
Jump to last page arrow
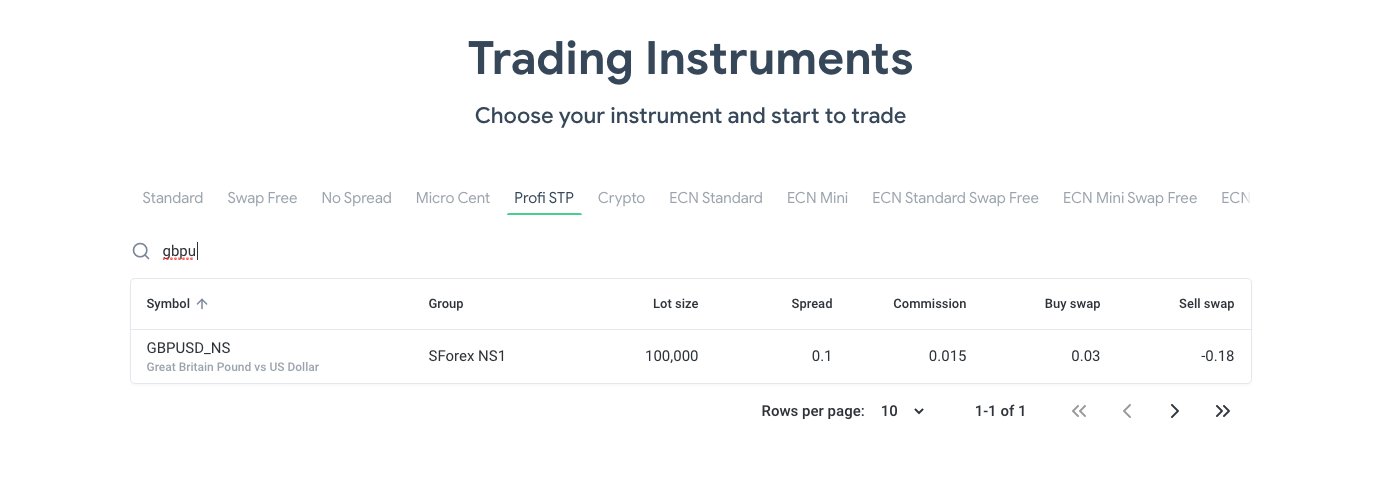[1223, 411]
